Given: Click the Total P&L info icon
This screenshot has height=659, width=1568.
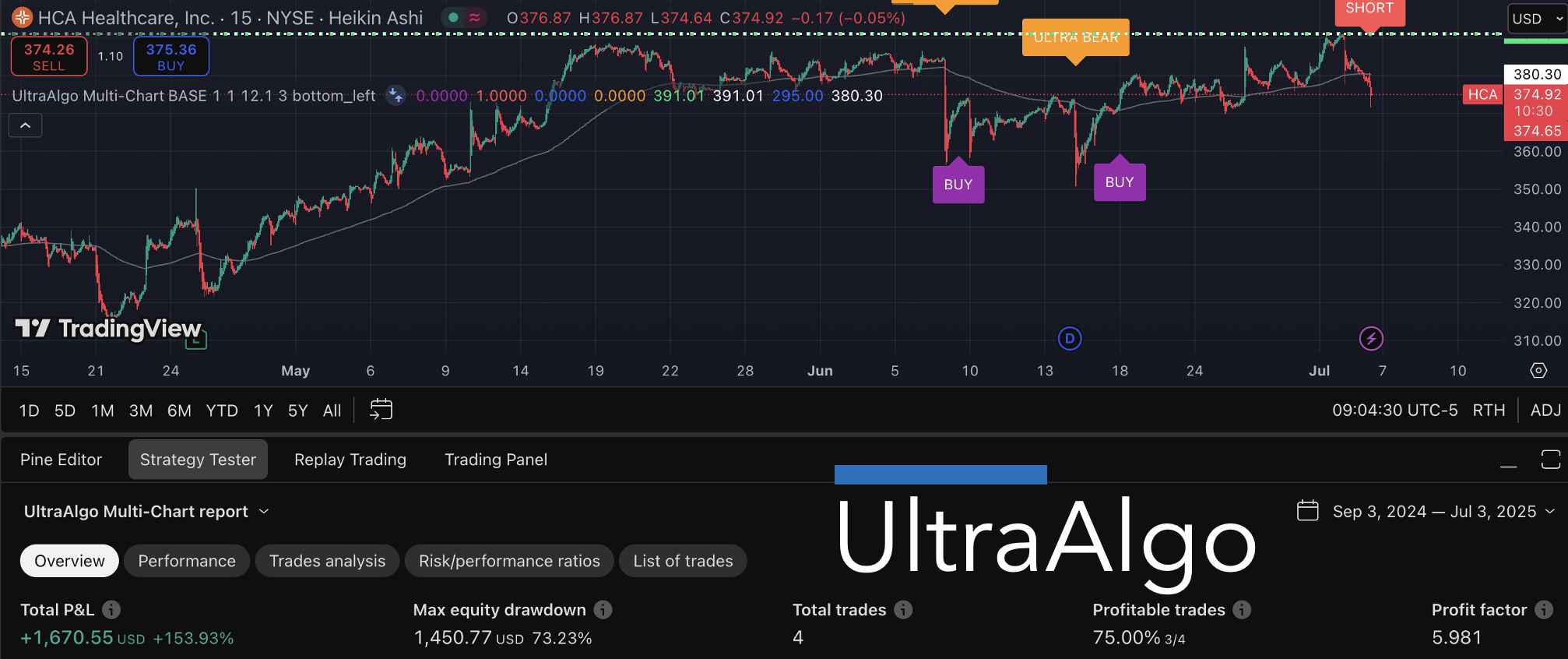Looking at the screenshot, I should point(111,610).
